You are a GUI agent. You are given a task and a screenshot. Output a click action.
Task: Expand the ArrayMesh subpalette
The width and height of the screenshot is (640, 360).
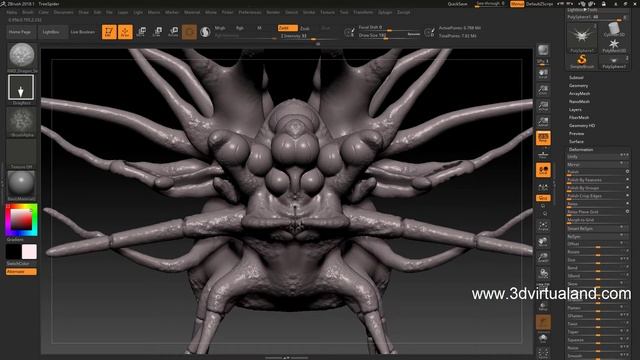click(x=579, y=93)
